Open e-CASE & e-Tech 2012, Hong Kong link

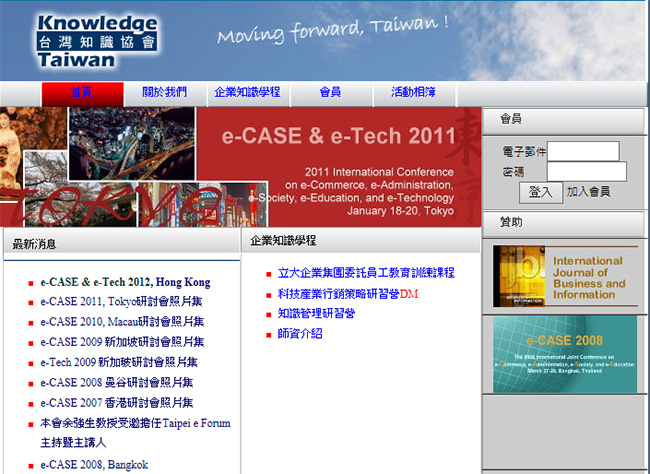coord(125,282)
